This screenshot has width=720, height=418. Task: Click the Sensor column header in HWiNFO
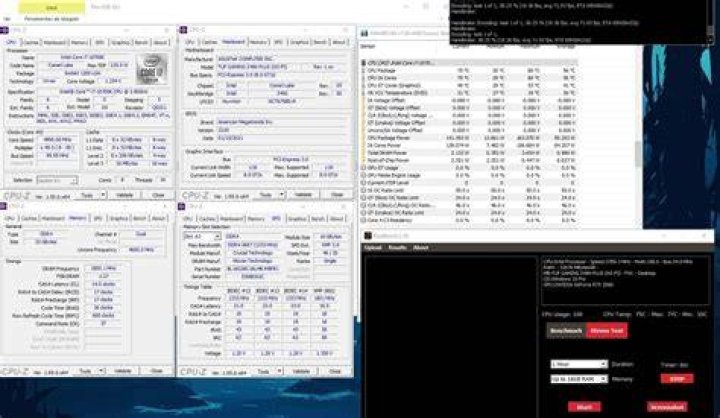pyautogui.click(x=368, y=46)
